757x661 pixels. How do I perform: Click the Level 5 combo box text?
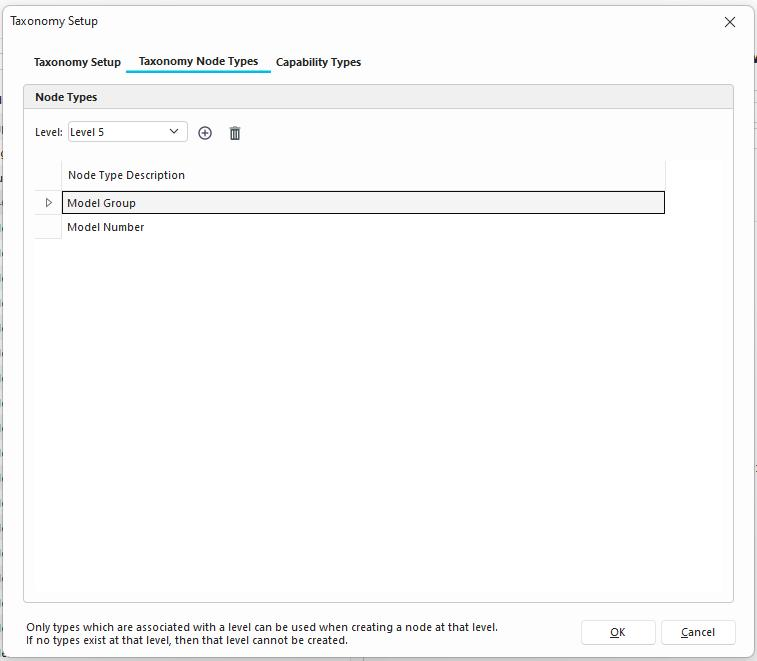click(112, 132)
